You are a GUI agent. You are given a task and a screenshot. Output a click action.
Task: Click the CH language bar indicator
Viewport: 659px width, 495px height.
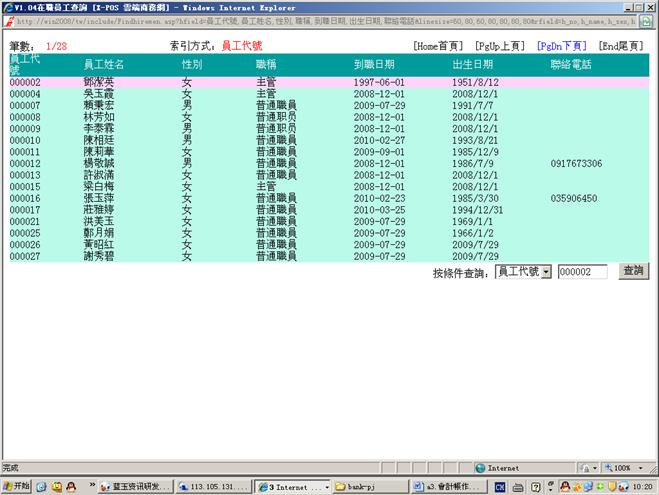(x=499, y=487)
